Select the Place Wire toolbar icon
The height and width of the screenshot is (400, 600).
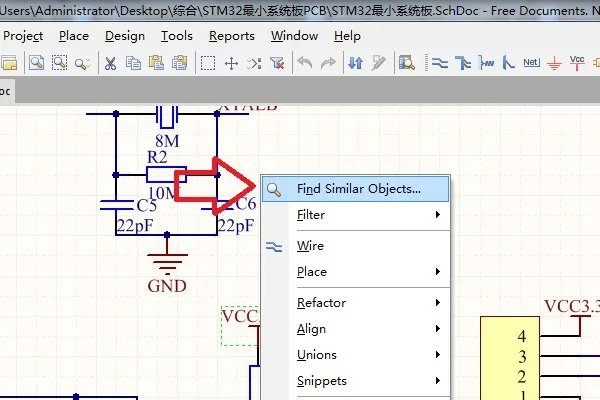tap(440, 63)
